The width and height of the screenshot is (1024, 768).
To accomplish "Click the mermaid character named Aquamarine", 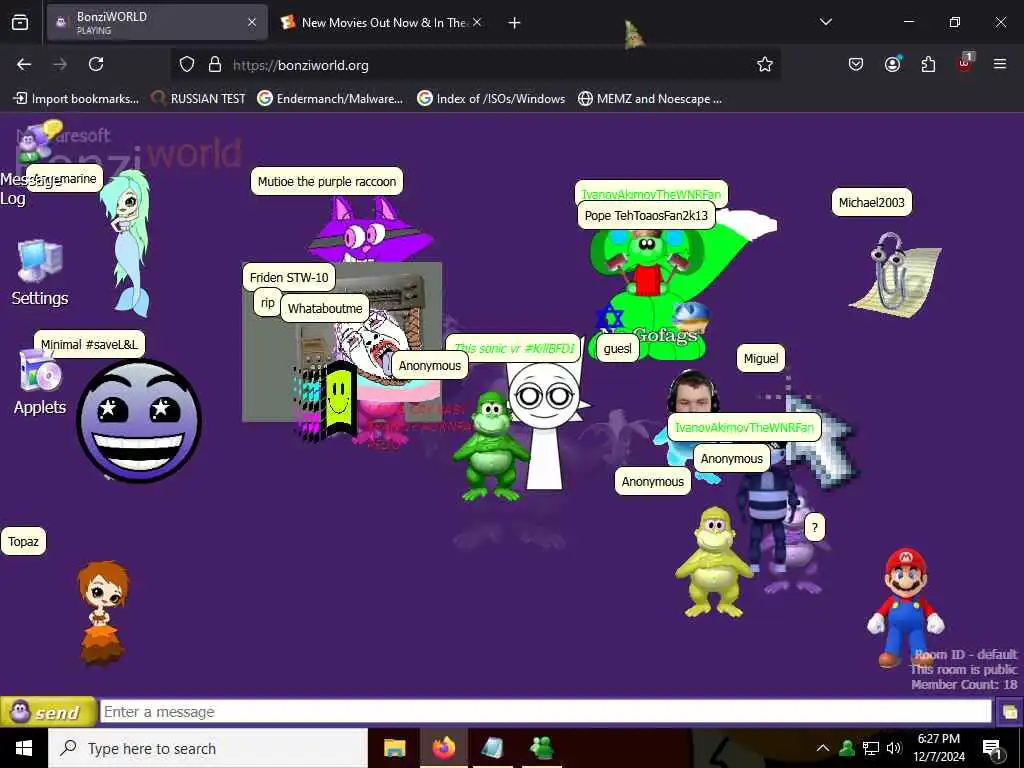I will pos(128,242).
